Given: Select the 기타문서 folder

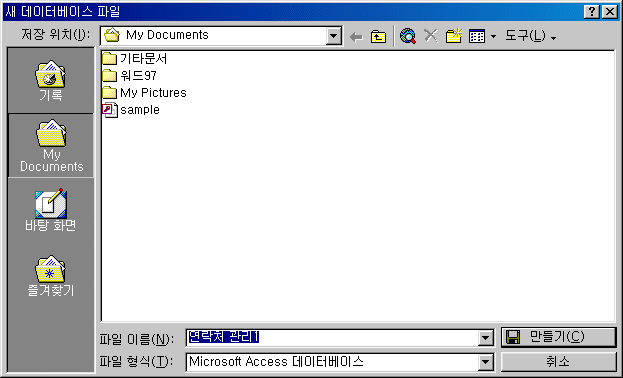Looking at the screenshot, I should [x=135, y=59].
